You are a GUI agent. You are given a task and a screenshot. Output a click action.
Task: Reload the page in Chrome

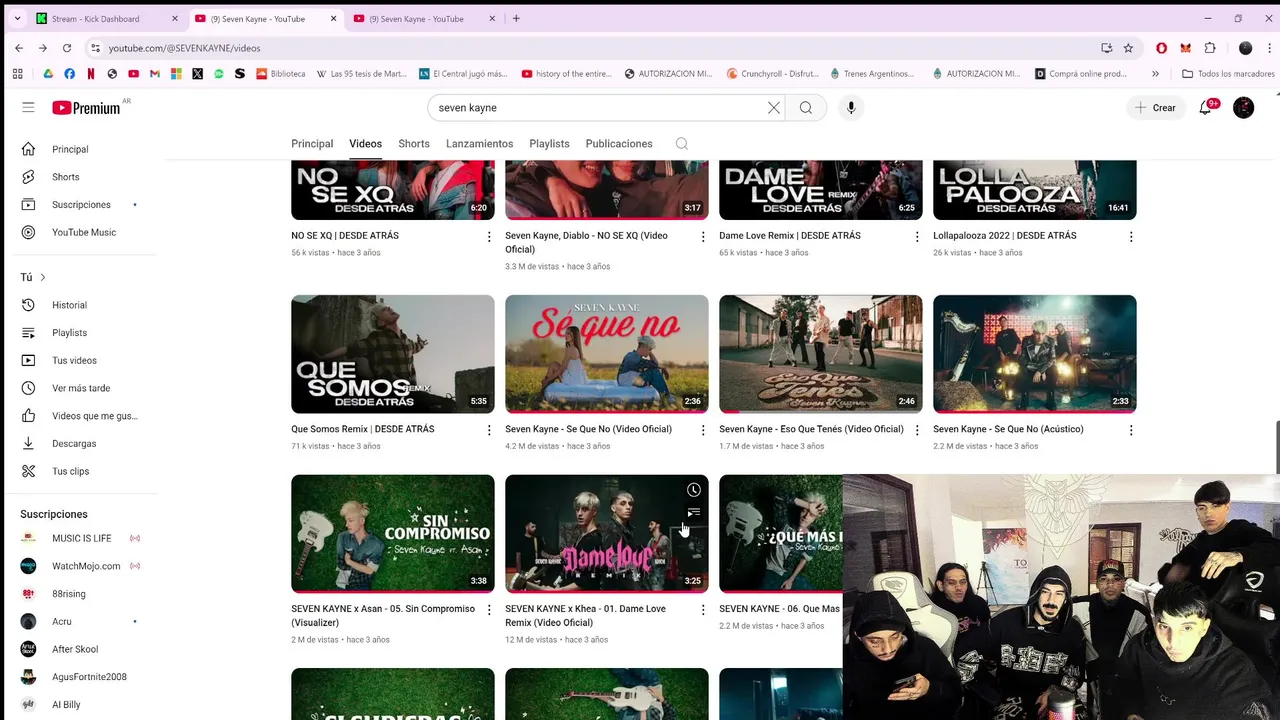click(x=67, y=48)
